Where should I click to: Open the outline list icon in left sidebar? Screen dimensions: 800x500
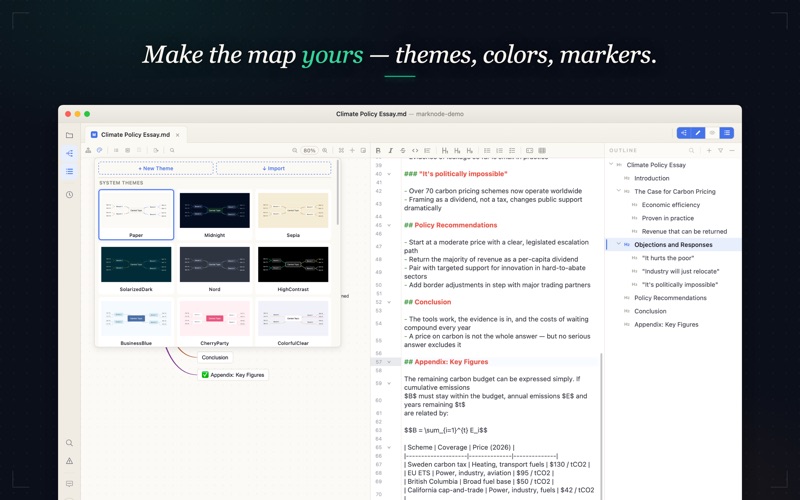coord(69,171)
